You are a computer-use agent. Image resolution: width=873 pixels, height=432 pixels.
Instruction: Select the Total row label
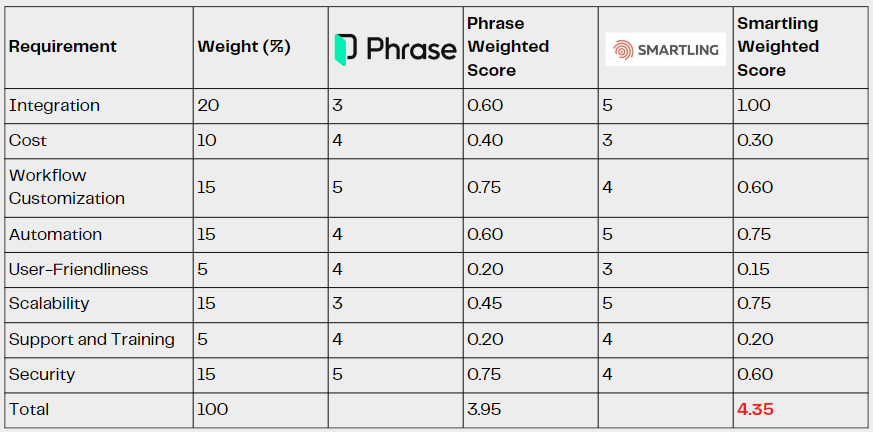coord(29,409)
